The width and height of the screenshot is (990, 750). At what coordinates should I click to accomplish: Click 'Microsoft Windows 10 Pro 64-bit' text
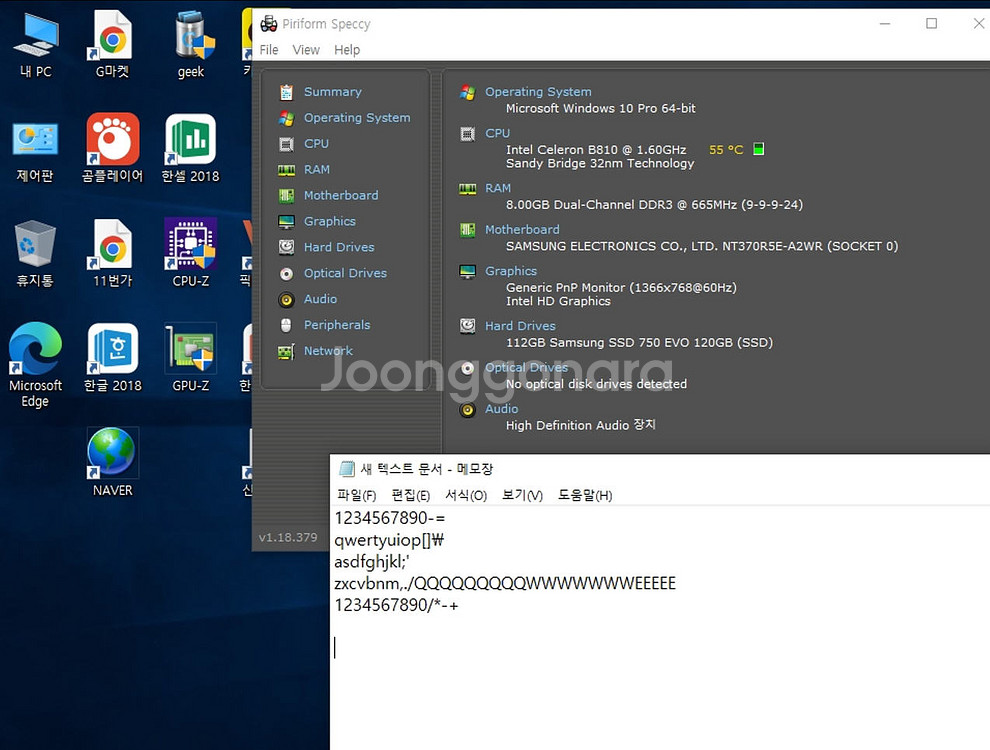pyautogui.click(x=600, y=108)
